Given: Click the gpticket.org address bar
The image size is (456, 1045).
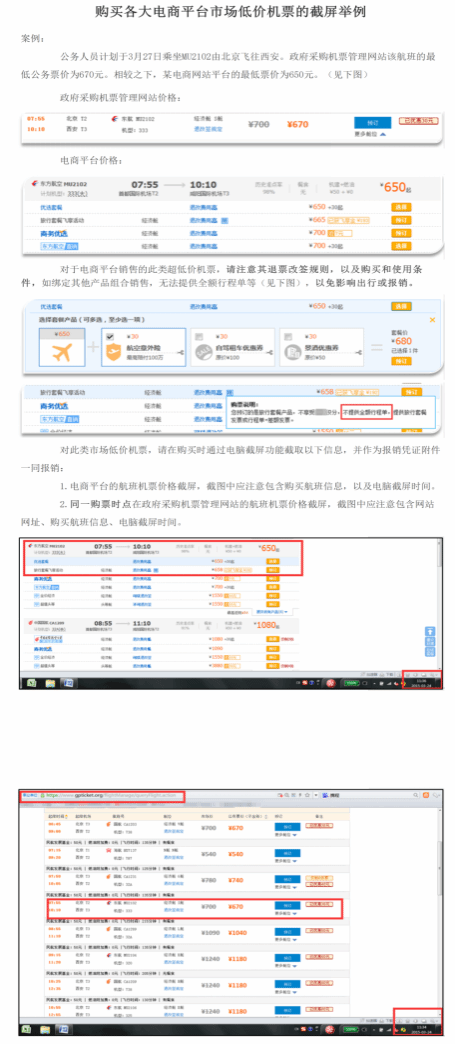Looking at the screenshot, I should point(102,796).
